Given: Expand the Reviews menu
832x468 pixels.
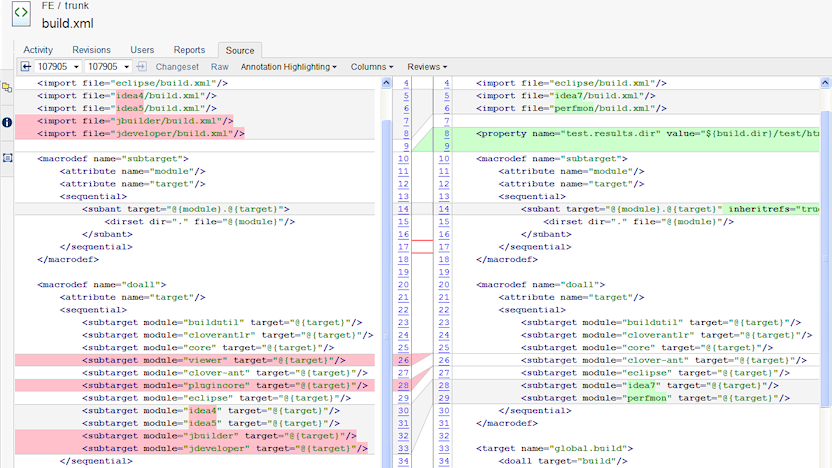Looking at the screenshot, I should [427, 67].
